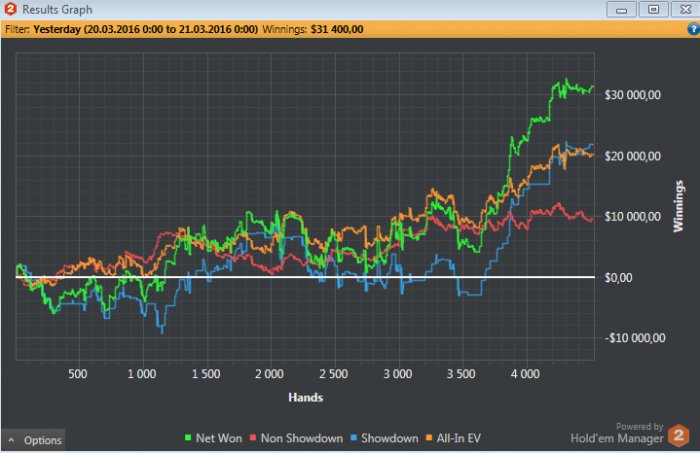The image size is (700, 453).
Task: Click the green Net Won color swatch
Action: tap(188, 438)
